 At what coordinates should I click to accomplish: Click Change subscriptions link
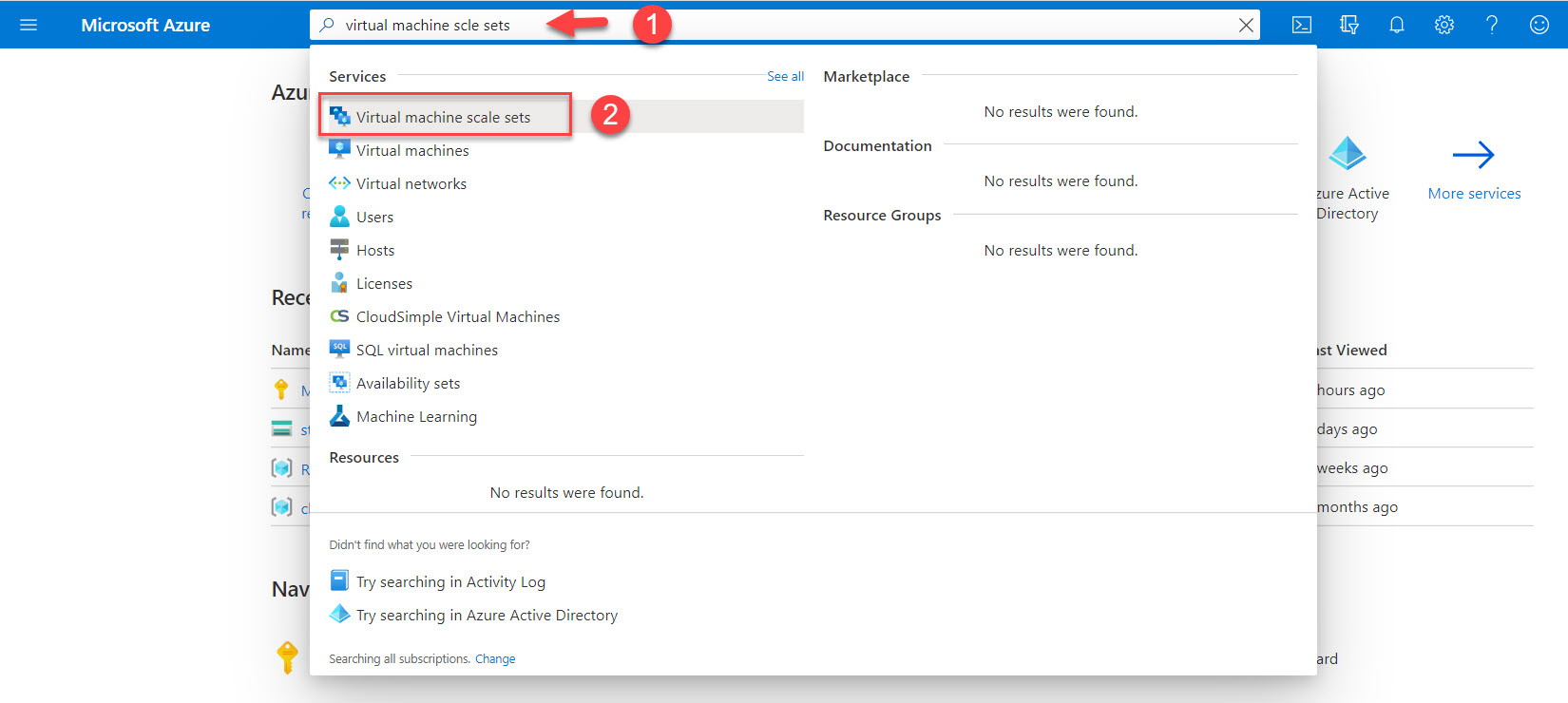pyautogui.click(x=494, y=658)
